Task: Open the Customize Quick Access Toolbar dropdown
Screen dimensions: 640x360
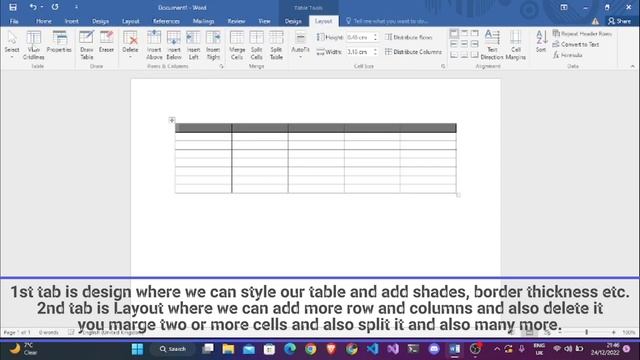Action: [76, 7]
